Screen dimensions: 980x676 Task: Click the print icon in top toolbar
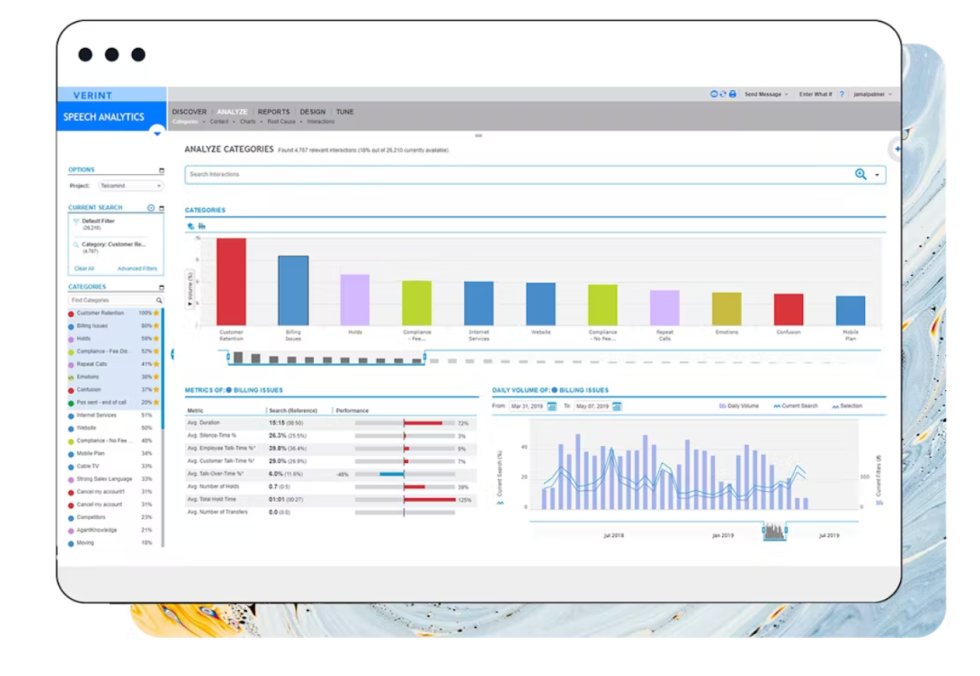point(733,94)
